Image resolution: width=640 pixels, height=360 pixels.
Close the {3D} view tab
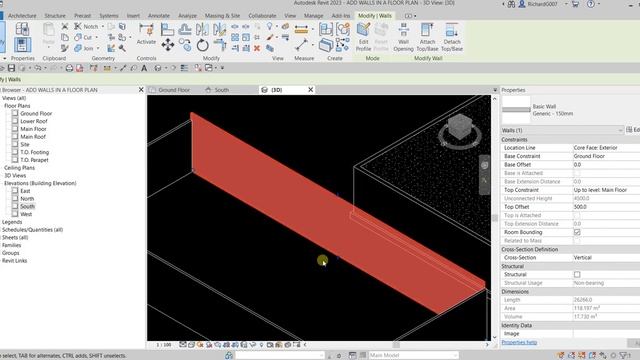click(x=311, y=89)
